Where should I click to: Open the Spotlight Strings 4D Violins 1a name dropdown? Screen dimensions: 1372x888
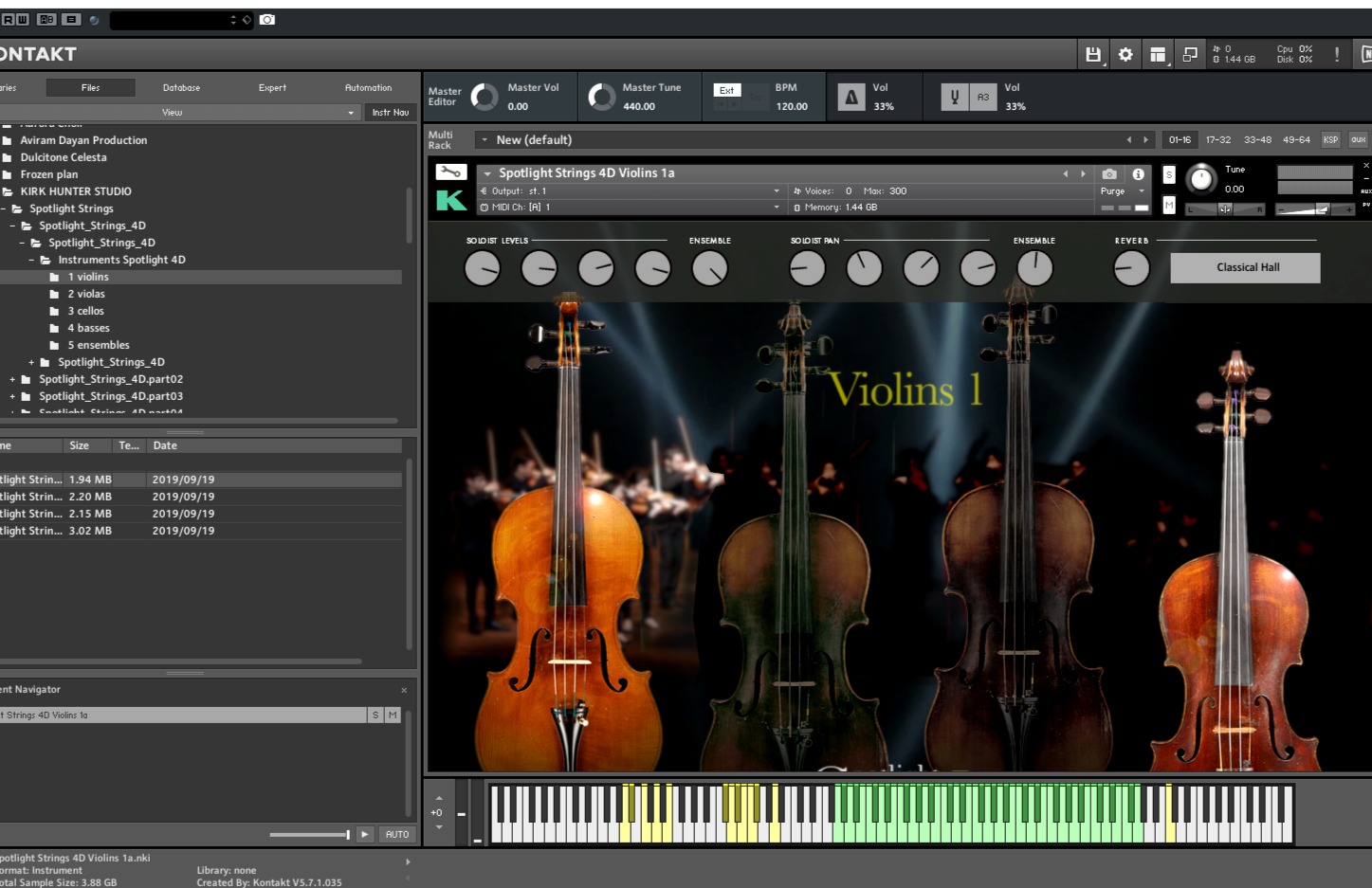pyautogui.click(x=487, y=173)
